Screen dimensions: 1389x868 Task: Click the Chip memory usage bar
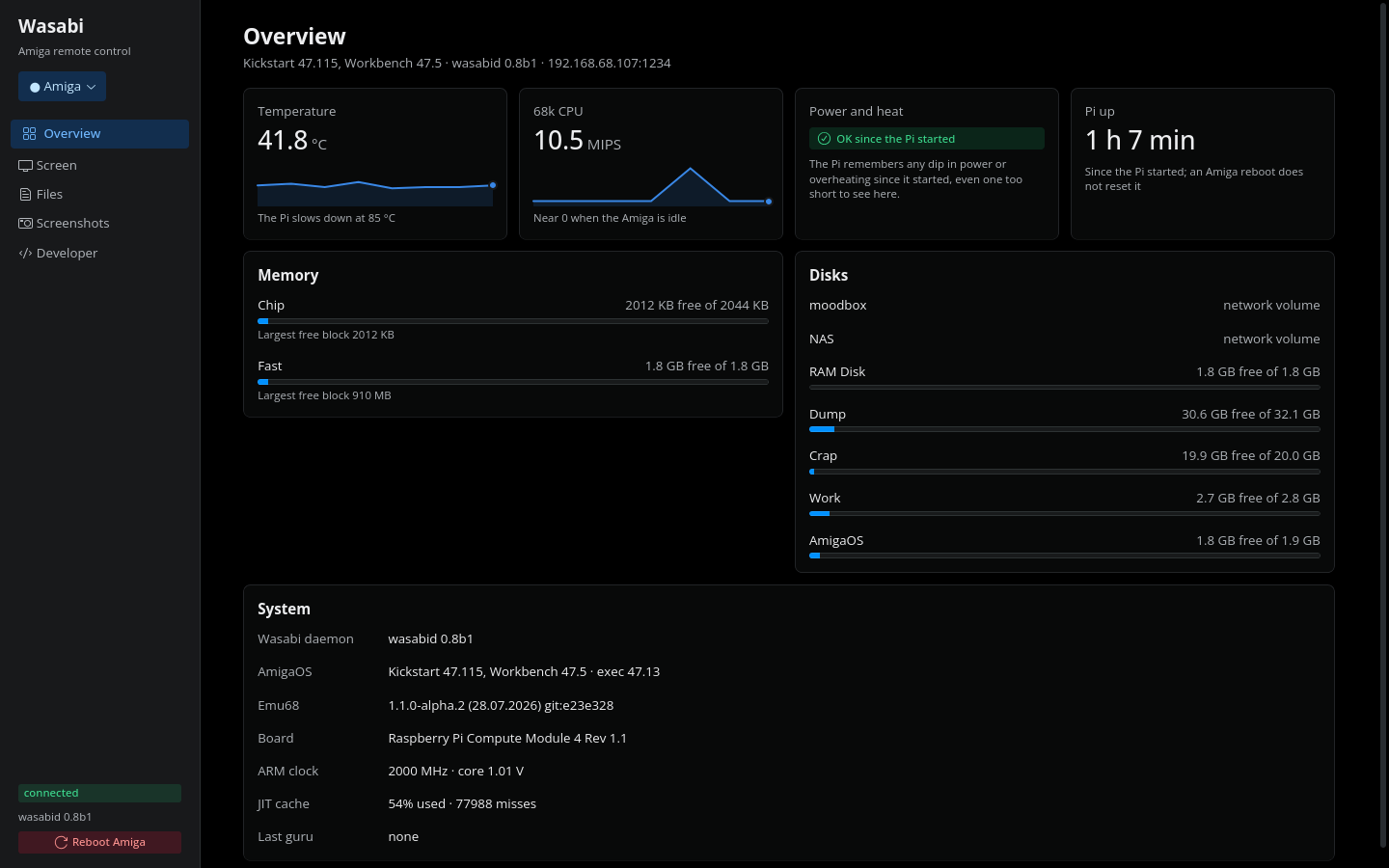pos(513,321)
